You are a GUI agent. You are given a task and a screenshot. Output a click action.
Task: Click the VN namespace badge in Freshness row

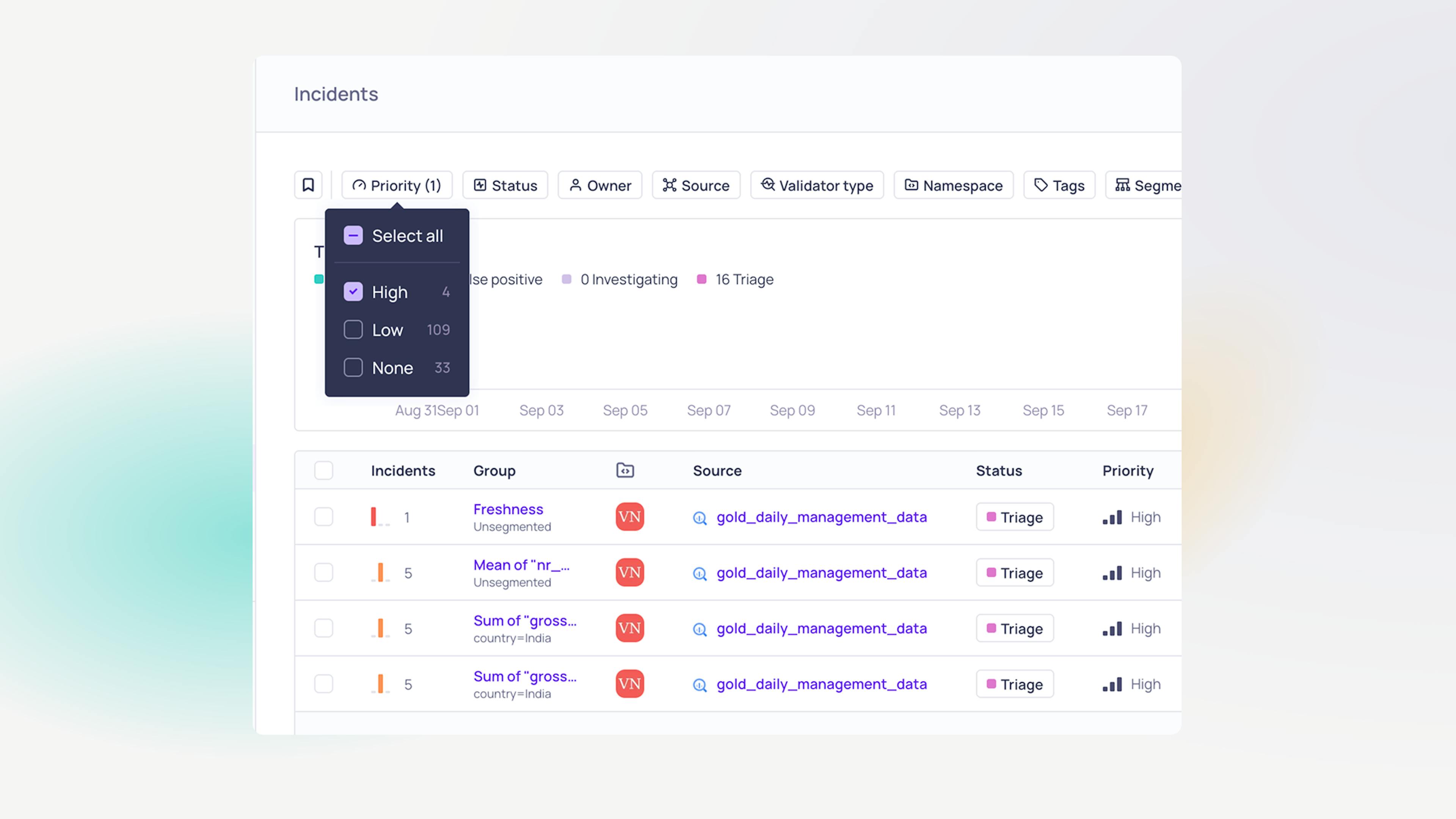(x=630, y=516)
